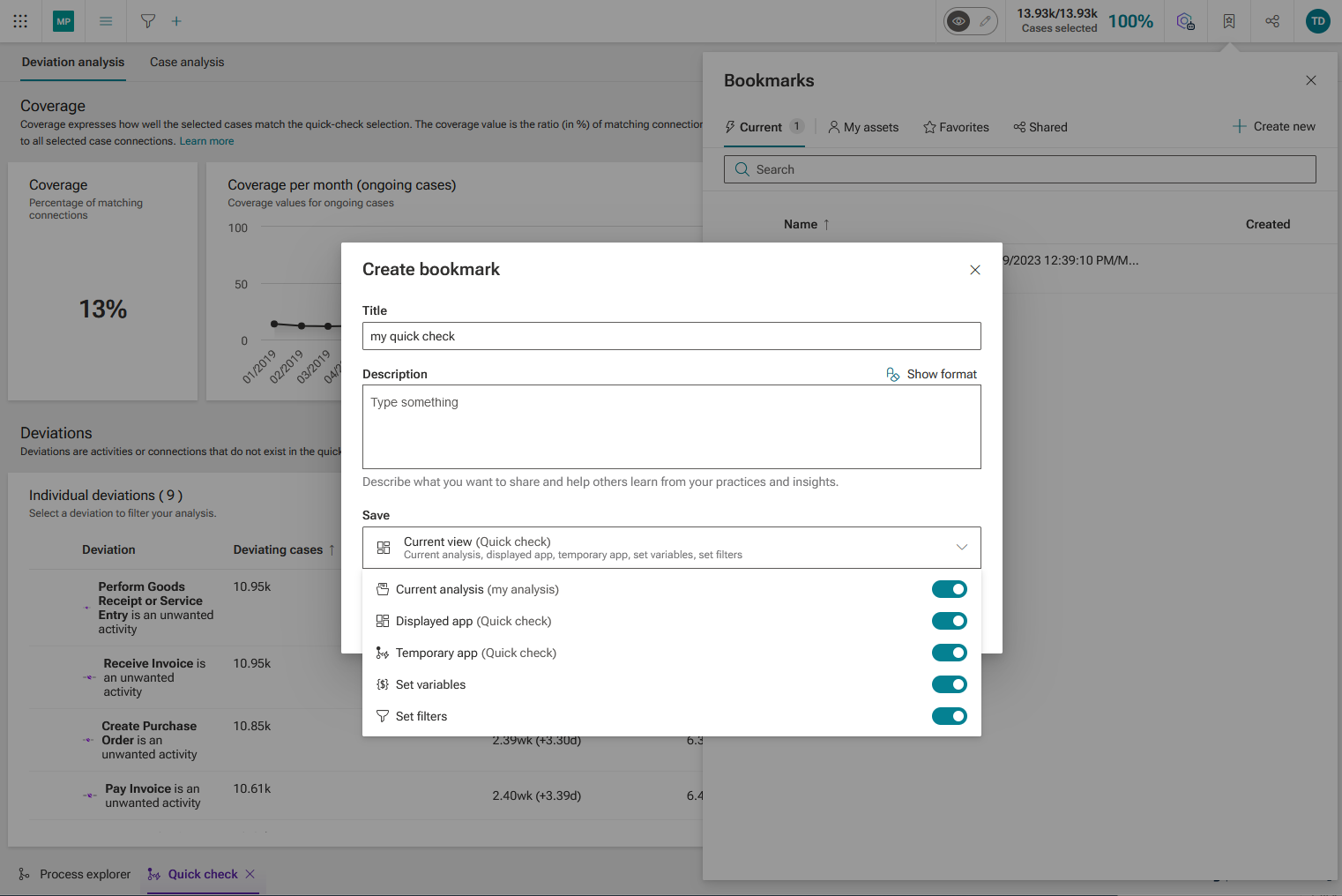Add new filter with plus icon
The height and width of the screenshot is (896, 1342).
click(176, 21)
